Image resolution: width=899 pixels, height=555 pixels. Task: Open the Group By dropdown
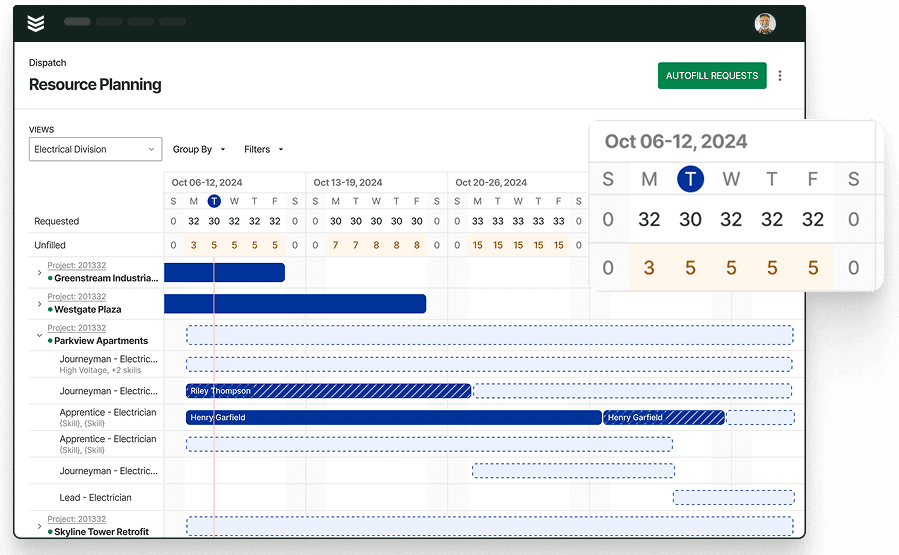198,149
